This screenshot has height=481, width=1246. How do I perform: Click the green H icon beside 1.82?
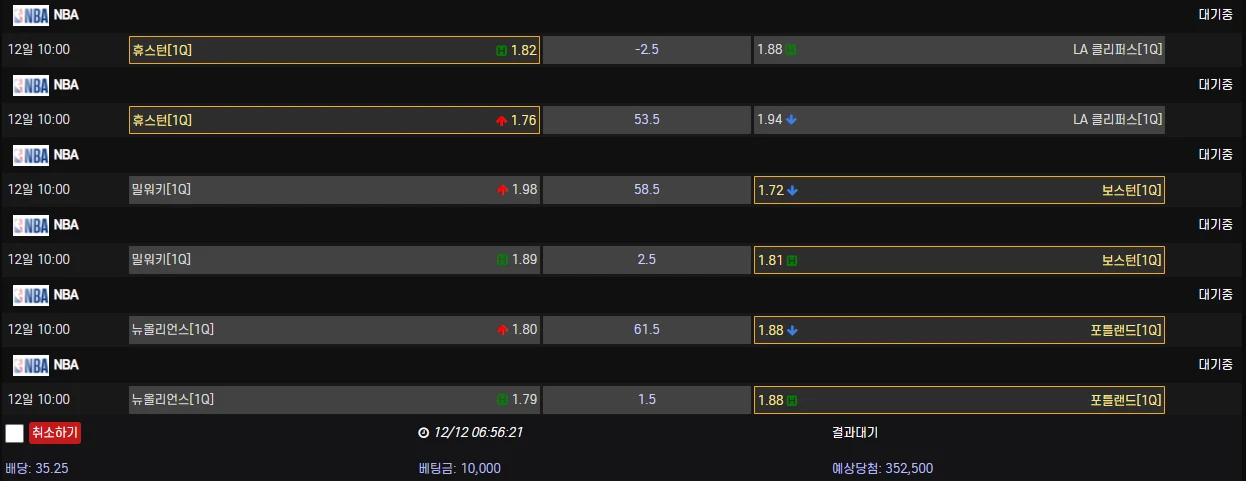tap(502, 50)
